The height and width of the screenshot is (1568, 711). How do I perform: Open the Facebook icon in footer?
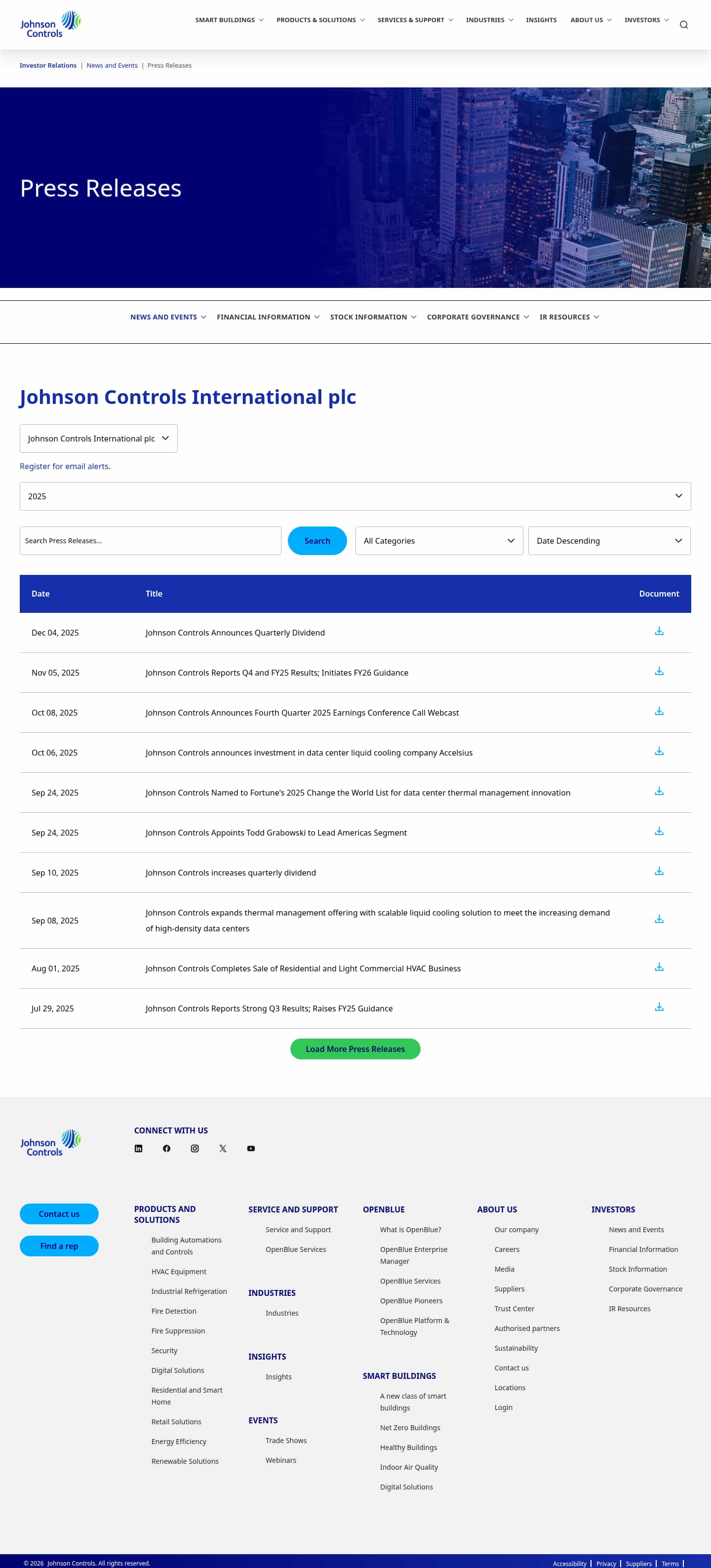tap(166, 1149)
